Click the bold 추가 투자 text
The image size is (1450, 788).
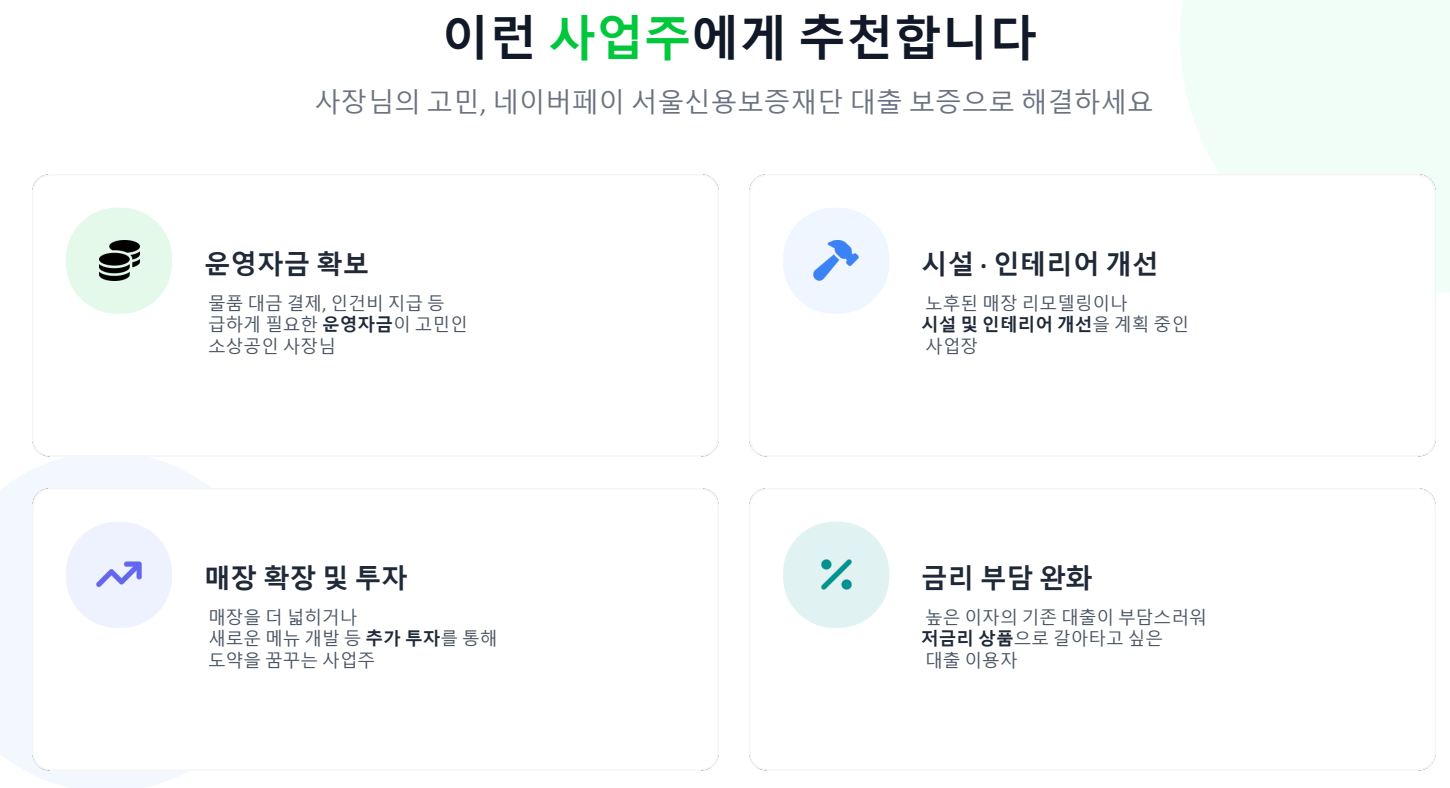point(403,638)
